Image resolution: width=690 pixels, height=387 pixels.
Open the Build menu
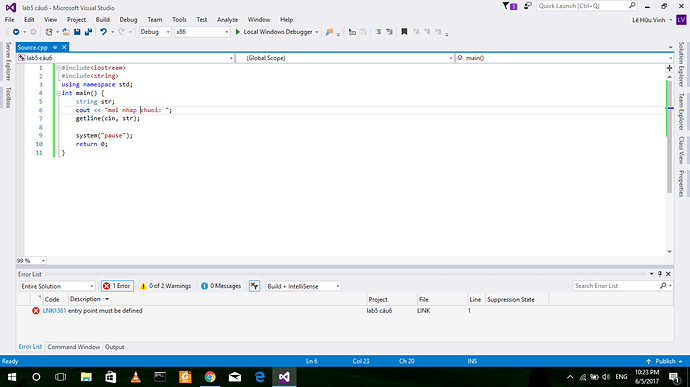click(x=103, y=20)
